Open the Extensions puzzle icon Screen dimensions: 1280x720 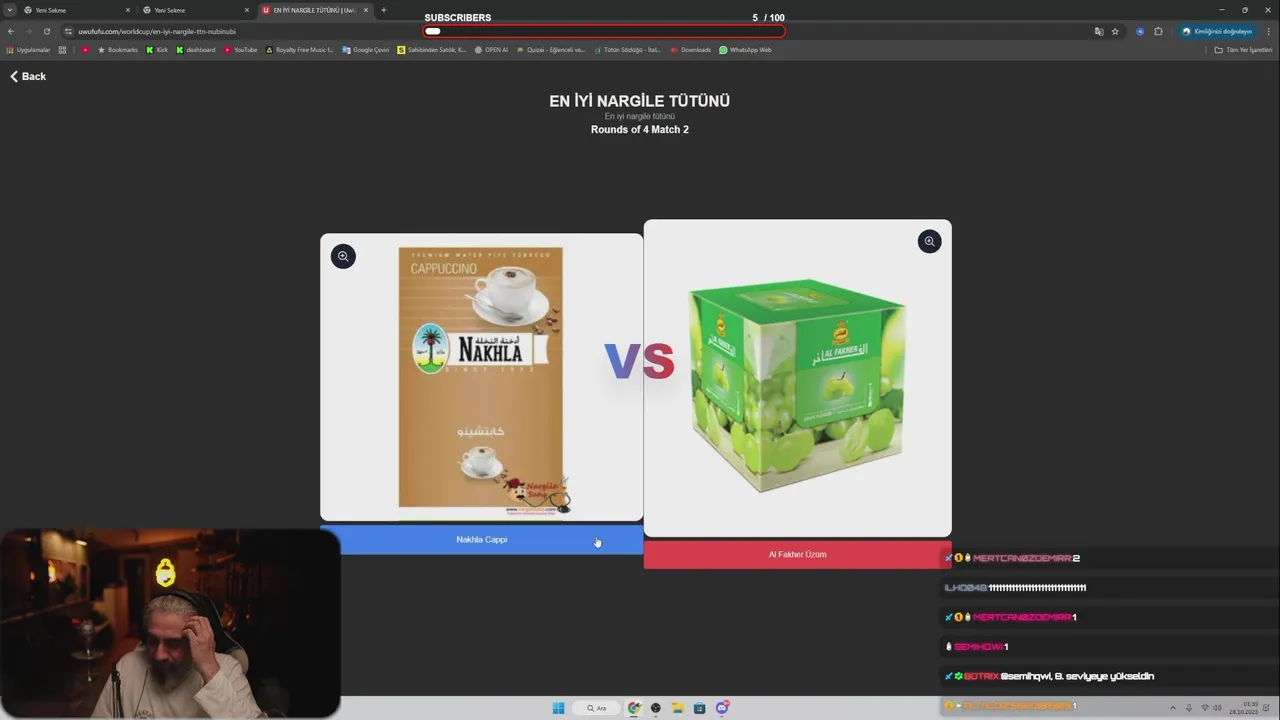1158,31
